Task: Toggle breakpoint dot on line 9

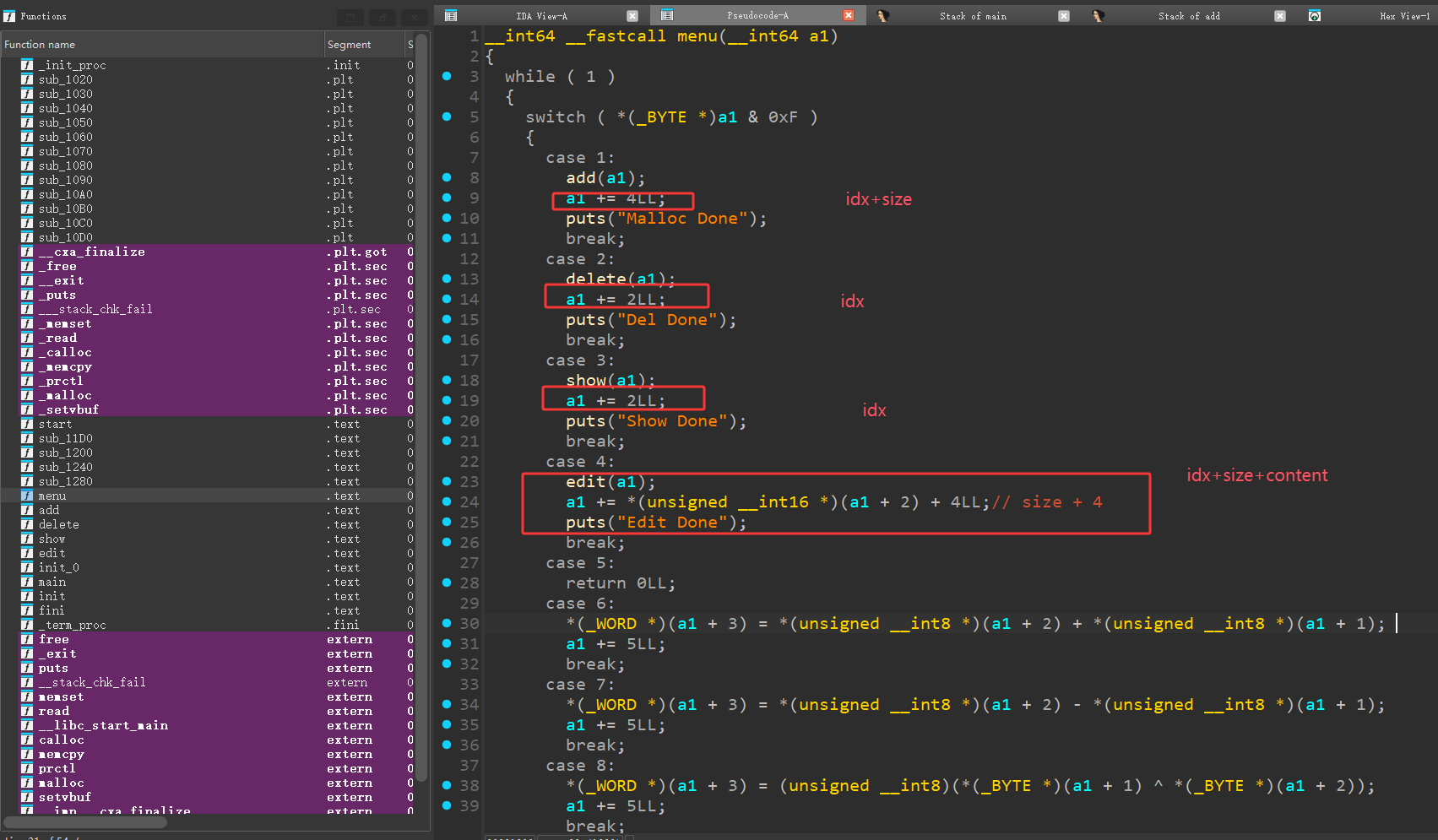Action: tap(447, 198)
